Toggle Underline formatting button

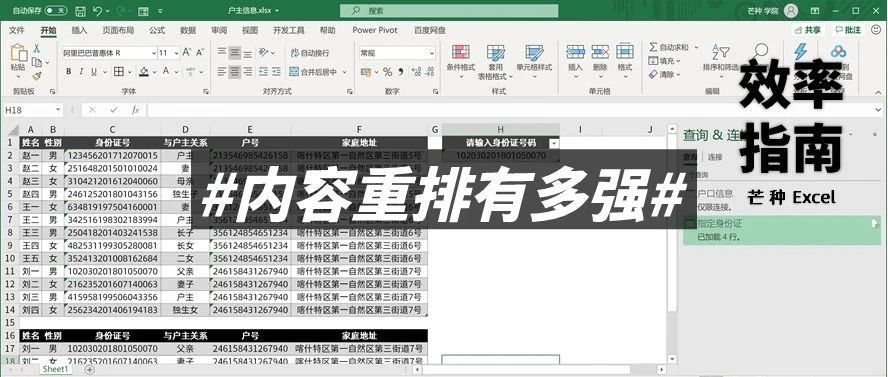pyautogui.click(x=93, y=71)
